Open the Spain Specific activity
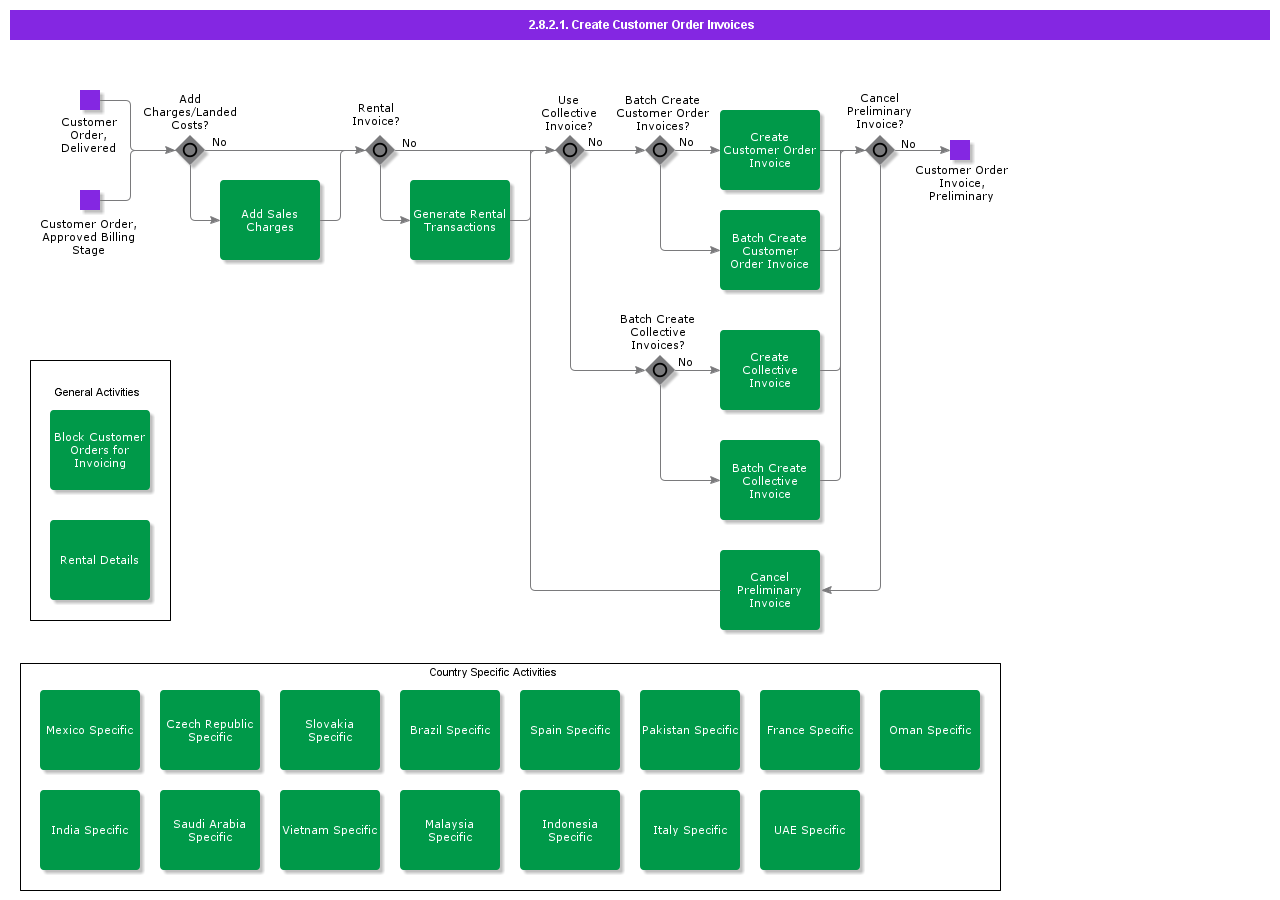This screenshot has width=1280, height=900. click(x=570, y=730)
